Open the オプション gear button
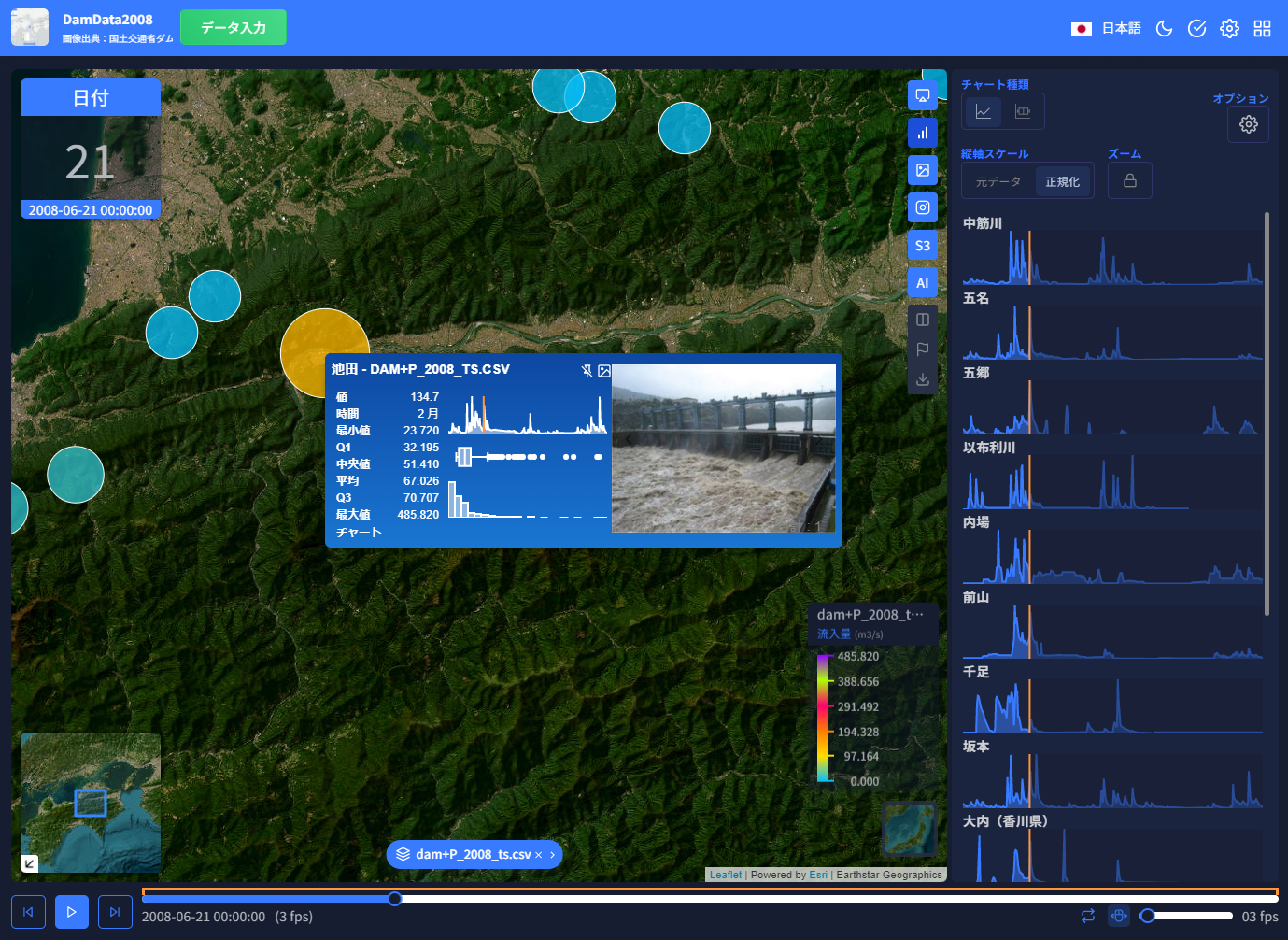 point(1249,124)
